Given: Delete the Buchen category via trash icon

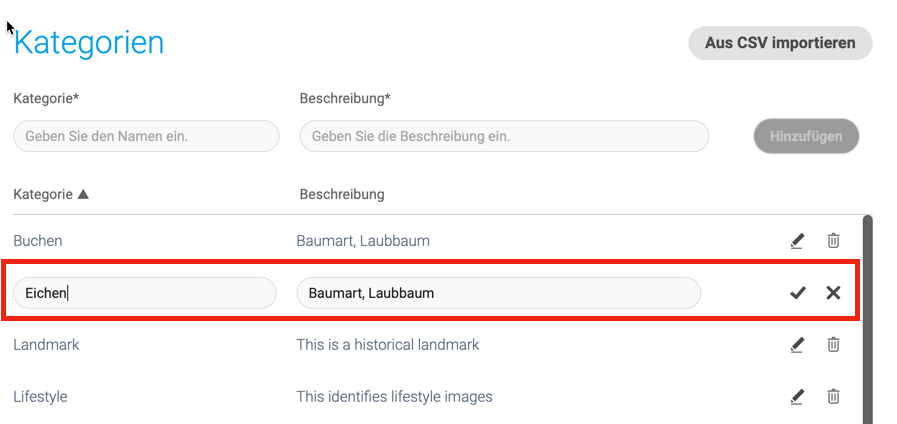Looking at the screenshot, I should (834, 241).
